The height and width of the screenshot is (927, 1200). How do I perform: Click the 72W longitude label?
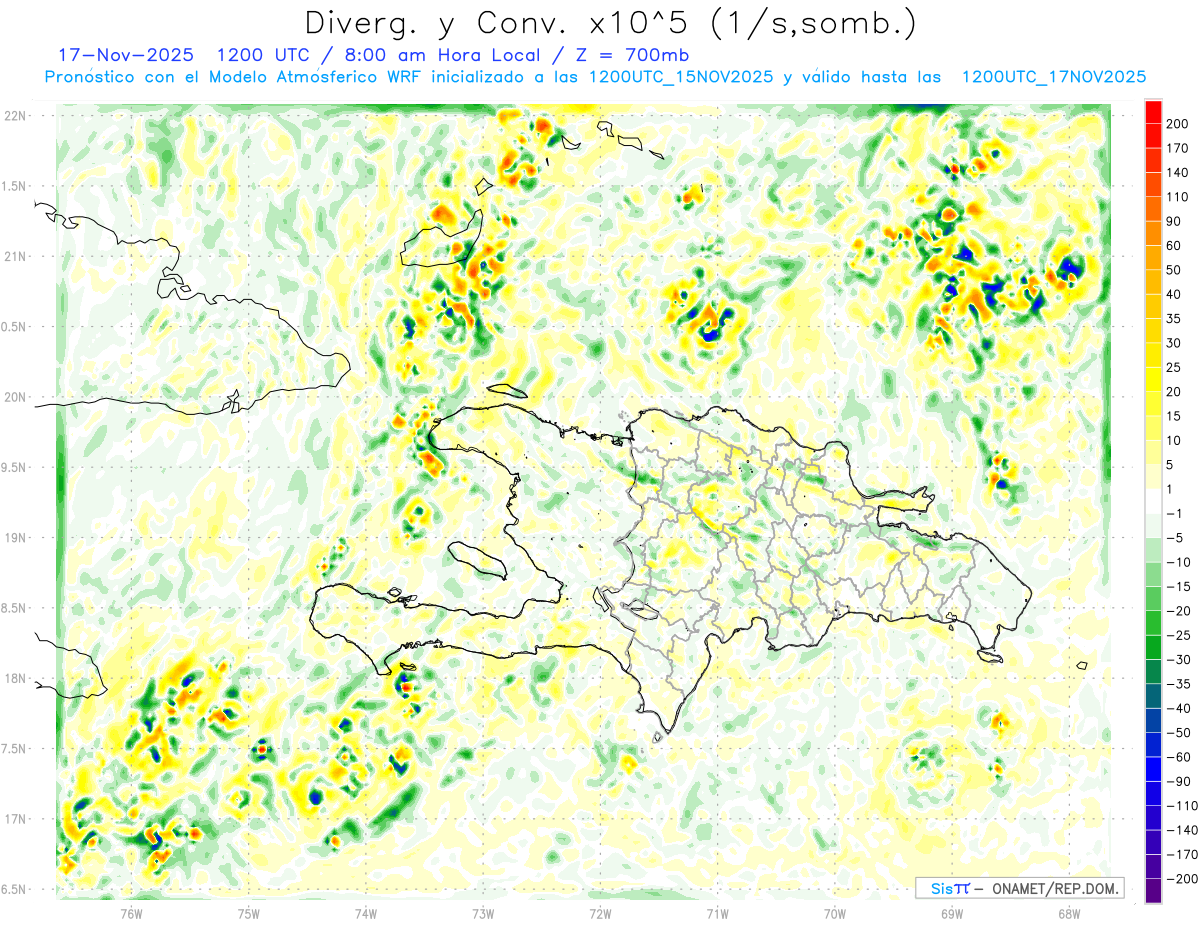click(600, 913)
